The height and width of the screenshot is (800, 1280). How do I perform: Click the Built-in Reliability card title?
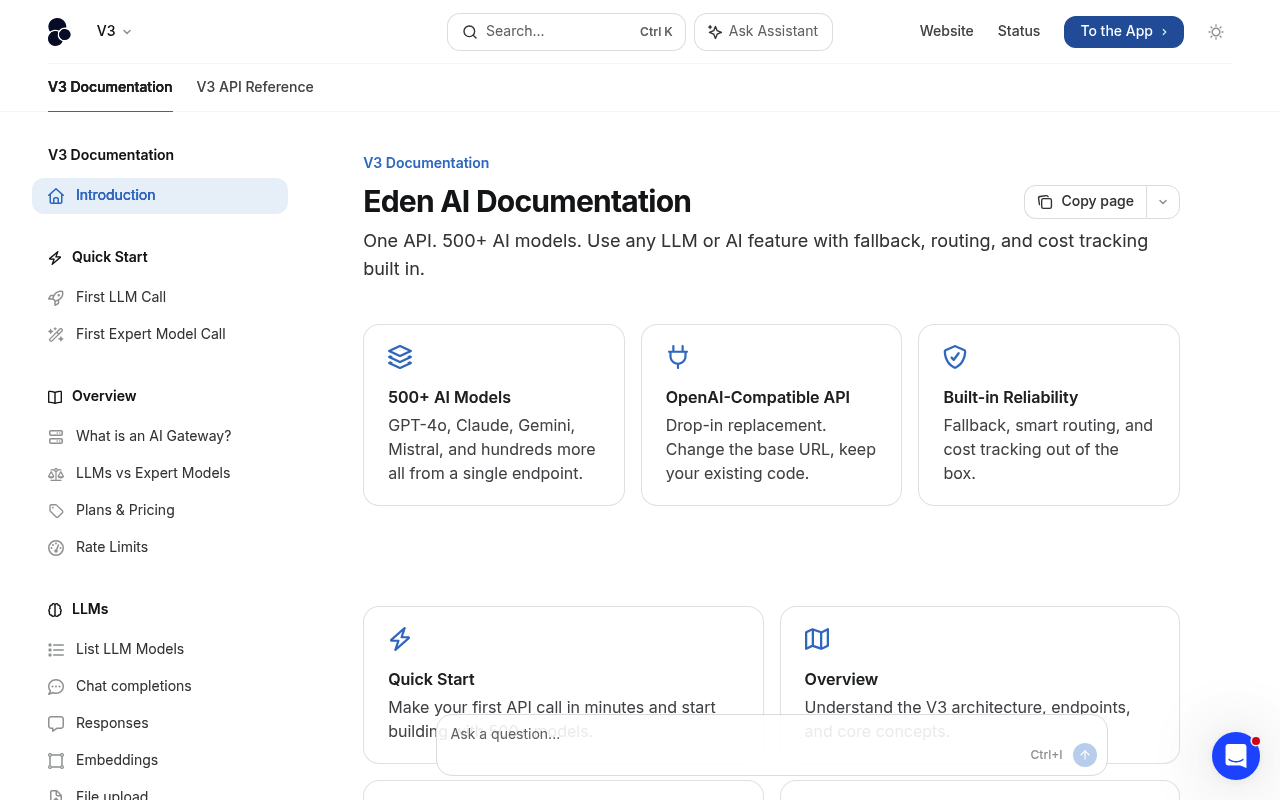point(1011,397)
